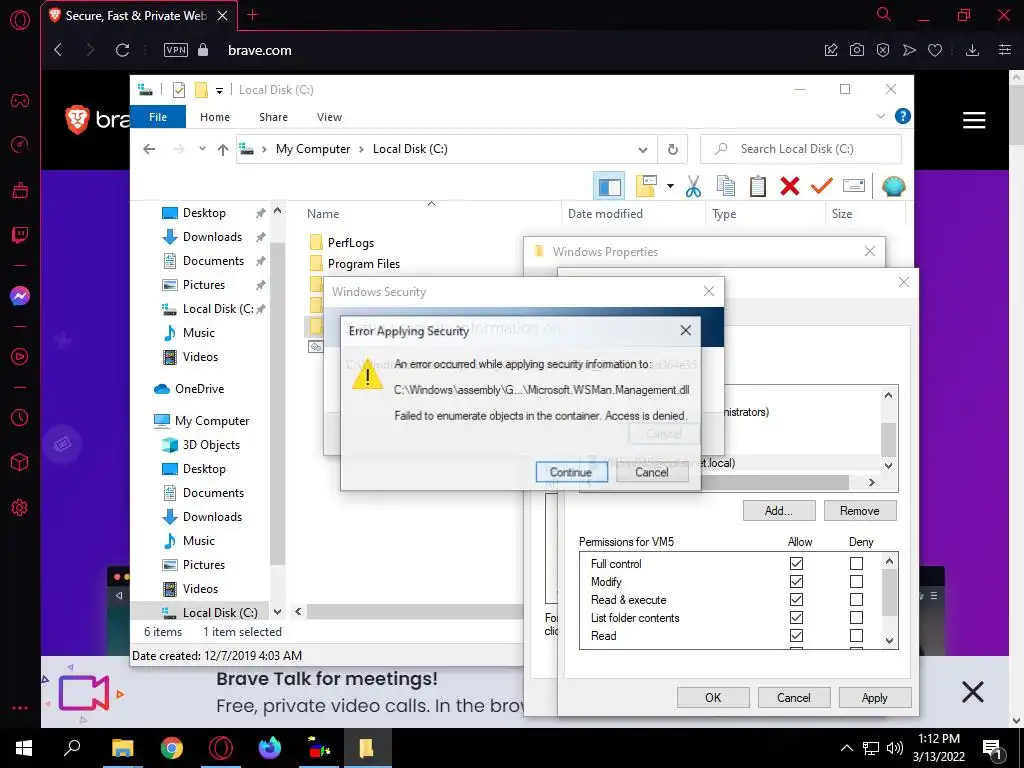The height and width of the screenshot is (768, 1024).
Task: Click Apply in permissions dialog
Action: [874, 697]
